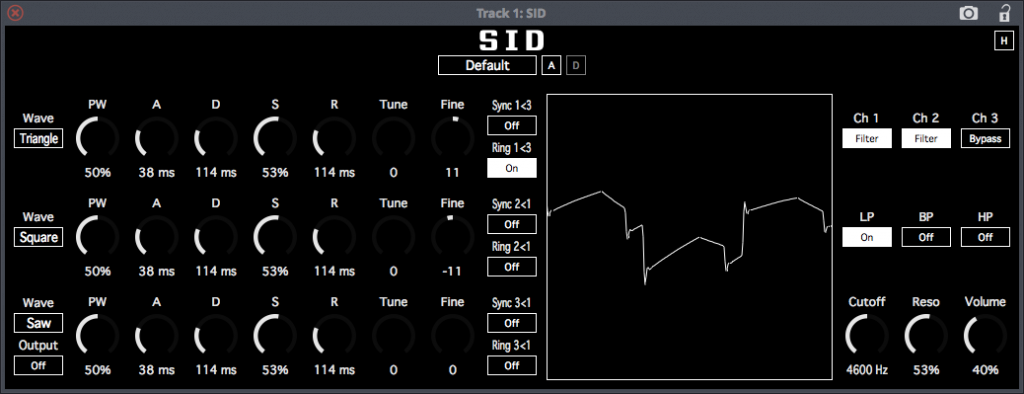Switch Ch 3 routing from Bypass
Screen dimensions: 1024x394
tap(985, 139)
